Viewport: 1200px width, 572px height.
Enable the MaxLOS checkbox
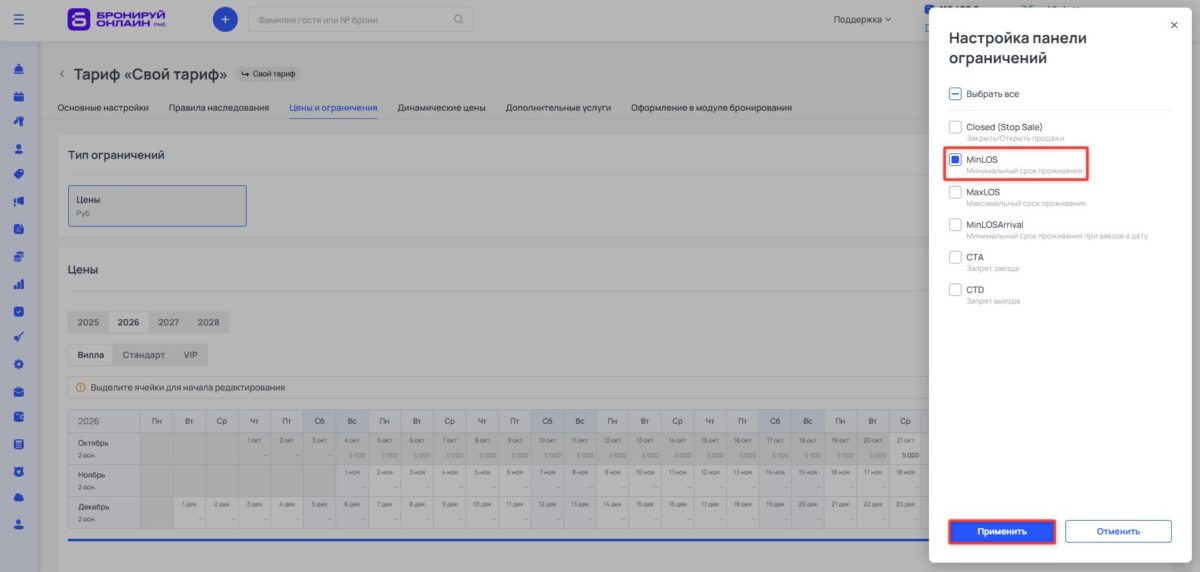pos(955,192)
